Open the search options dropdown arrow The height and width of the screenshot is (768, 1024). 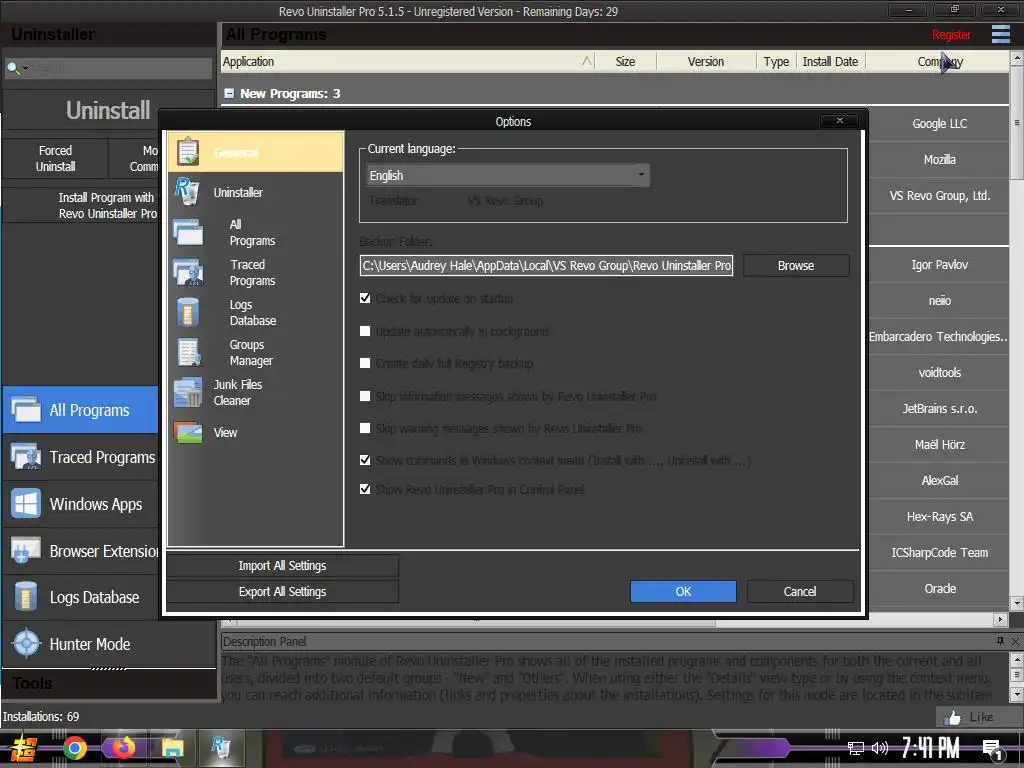pyautogui.click(x=25, y=68)
